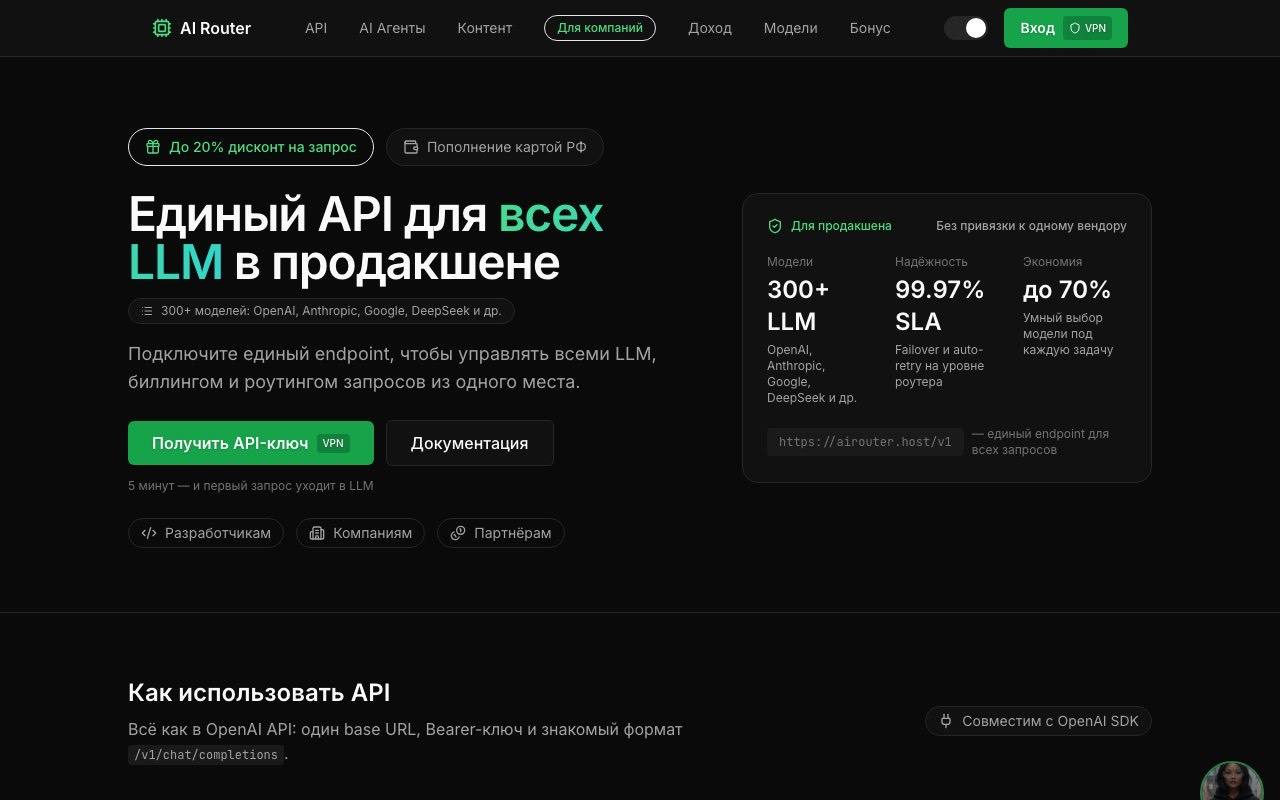1280x800 pixels.
Task: Open the API menu item
Action: (316, 28)
